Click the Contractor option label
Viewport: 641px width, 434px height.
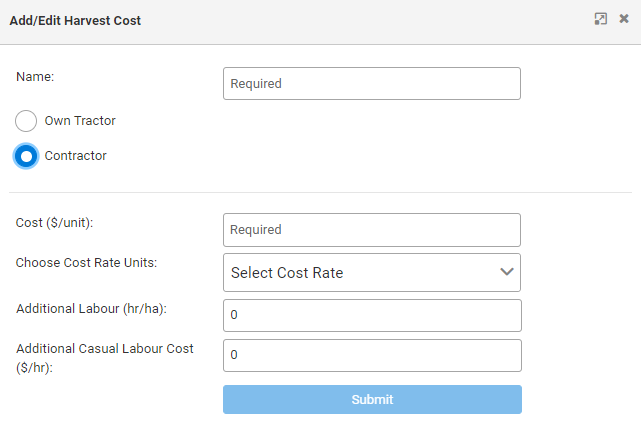tap(76, 156)
